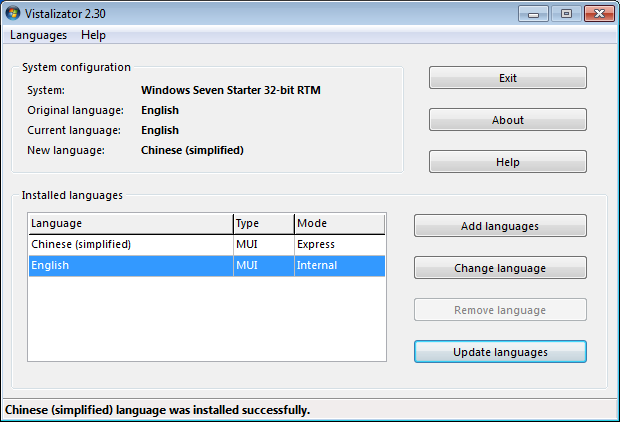
Task: Open the Help menu in the menu bar
Action: [x=93, y=35]
